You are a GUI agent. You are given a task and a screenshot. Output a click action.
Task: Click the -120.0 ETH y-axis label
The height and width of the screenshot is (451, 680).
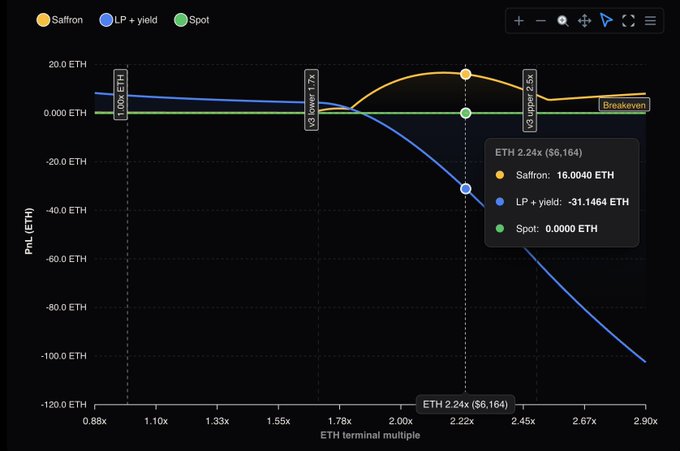click(x=64, y=405)
